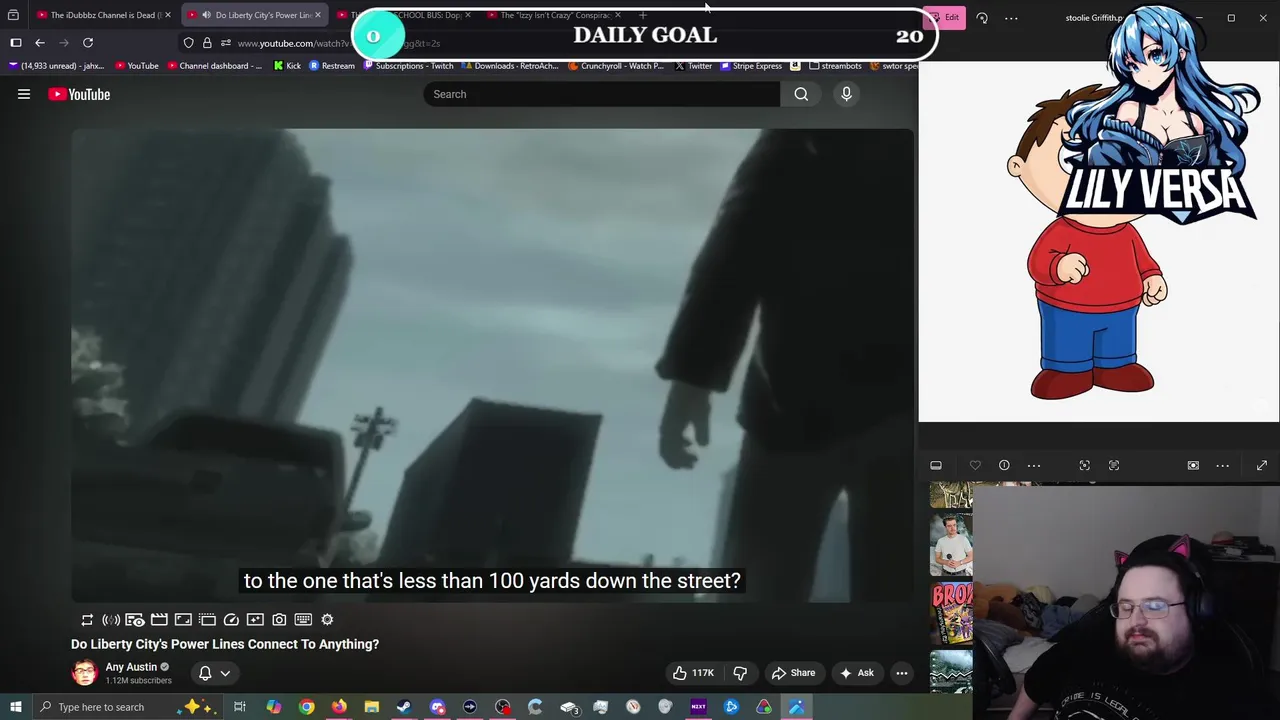Image resolution: width=1280 pixels, height=720 pixels.
Task: Open the ellipsis beside Photos info icon
Action: [x=1034, y=465]
